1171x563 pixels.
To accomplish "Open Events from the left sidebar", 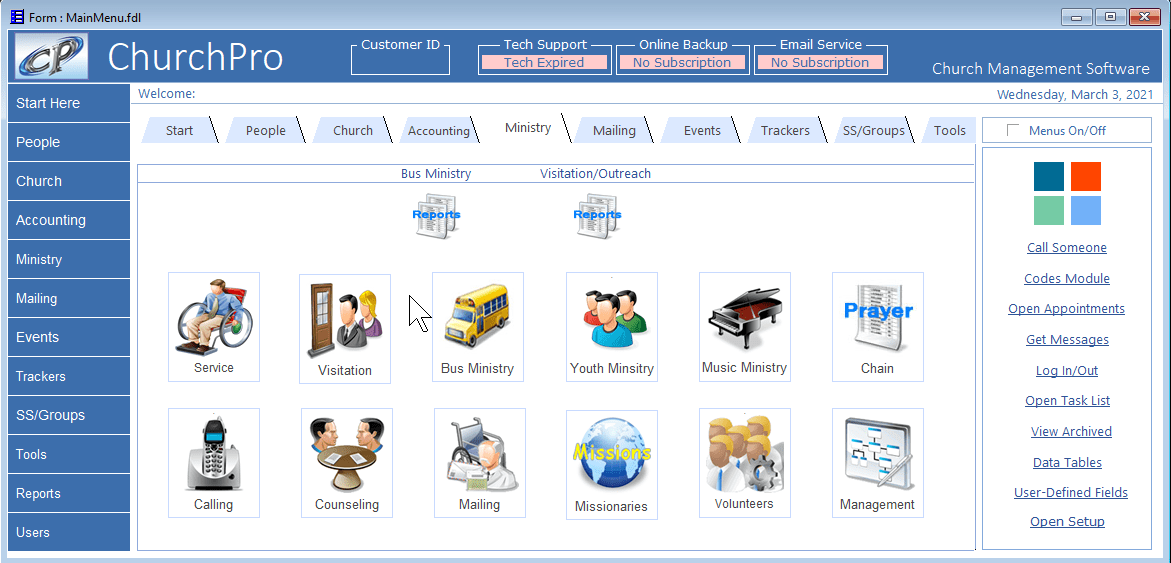I will (x=69, y=338).
